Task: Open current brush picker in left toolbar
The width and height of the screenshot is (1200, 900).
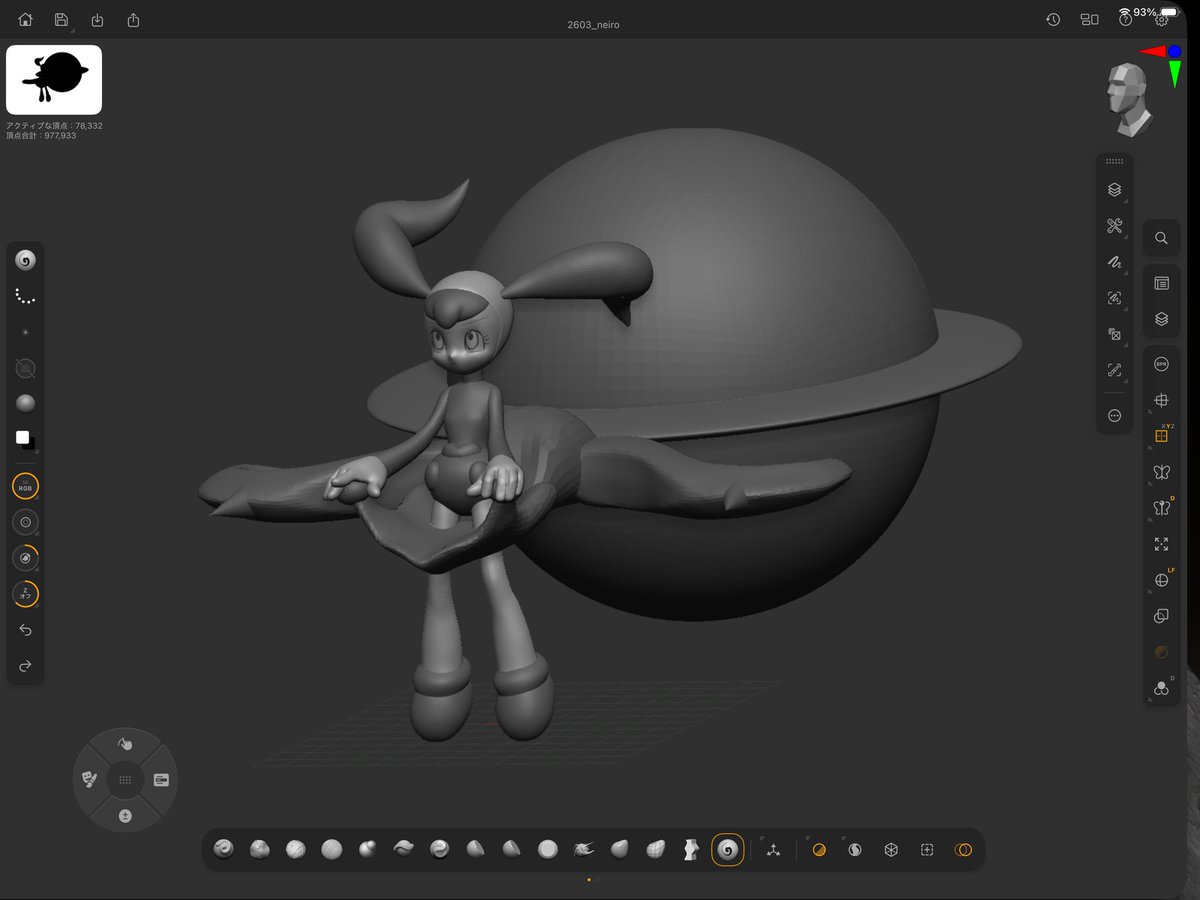Action: [x=26, y=260]
